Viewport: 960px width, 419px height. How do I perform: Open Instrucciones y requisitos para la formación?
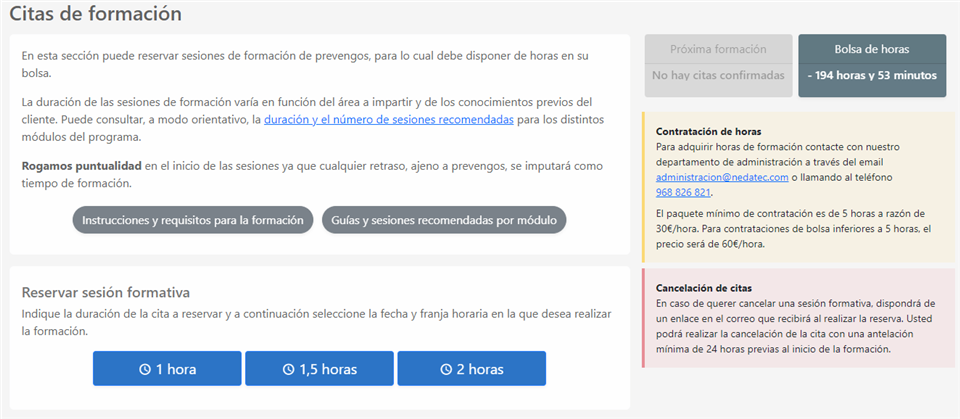(192, 220)
